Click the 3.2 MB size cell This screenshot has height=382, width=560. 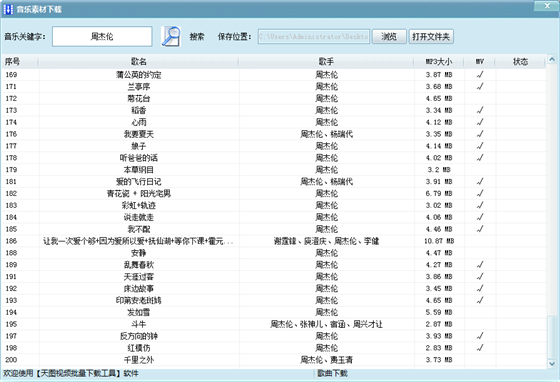pos(439,170)
